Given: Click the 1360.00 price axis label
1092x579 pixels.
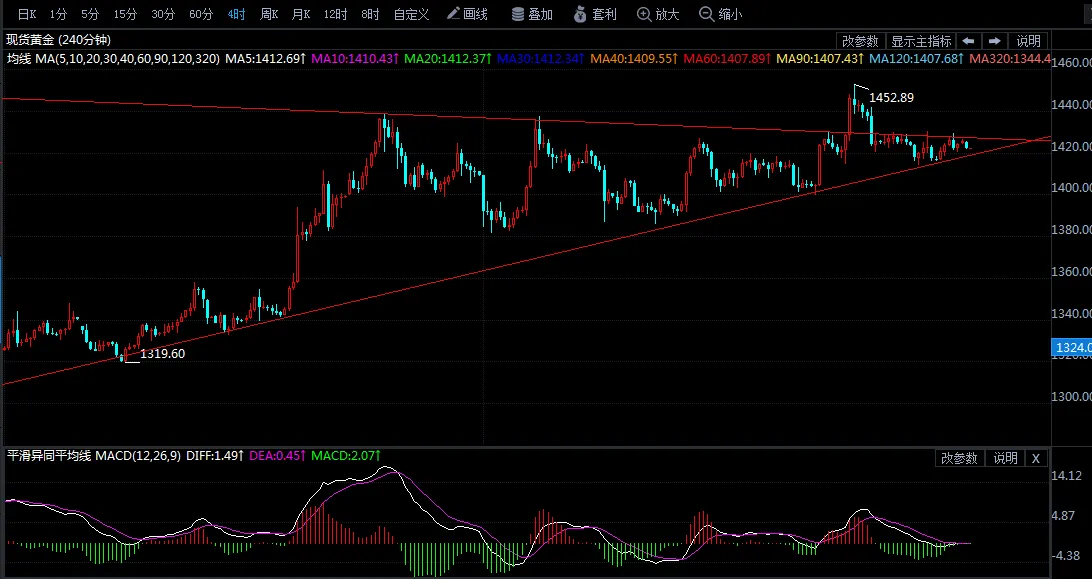Looking at the screenshot, I should pyautogui.click(x=1073, y=271).
